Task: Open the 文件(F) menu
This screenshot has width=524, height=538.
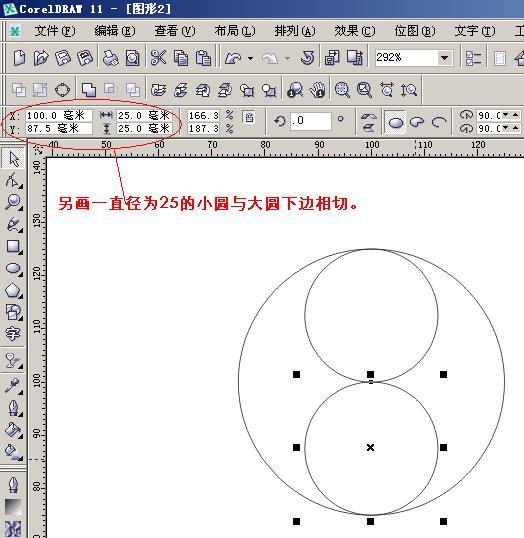Action: [x=54, y=31]
